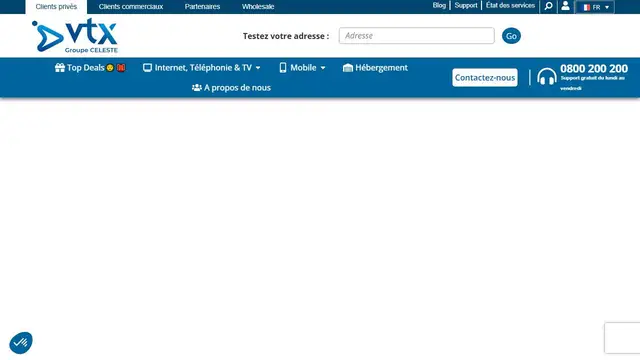Click the headphones support icon
This screenshot has height=360, width=640.
[x=547, y=77]
